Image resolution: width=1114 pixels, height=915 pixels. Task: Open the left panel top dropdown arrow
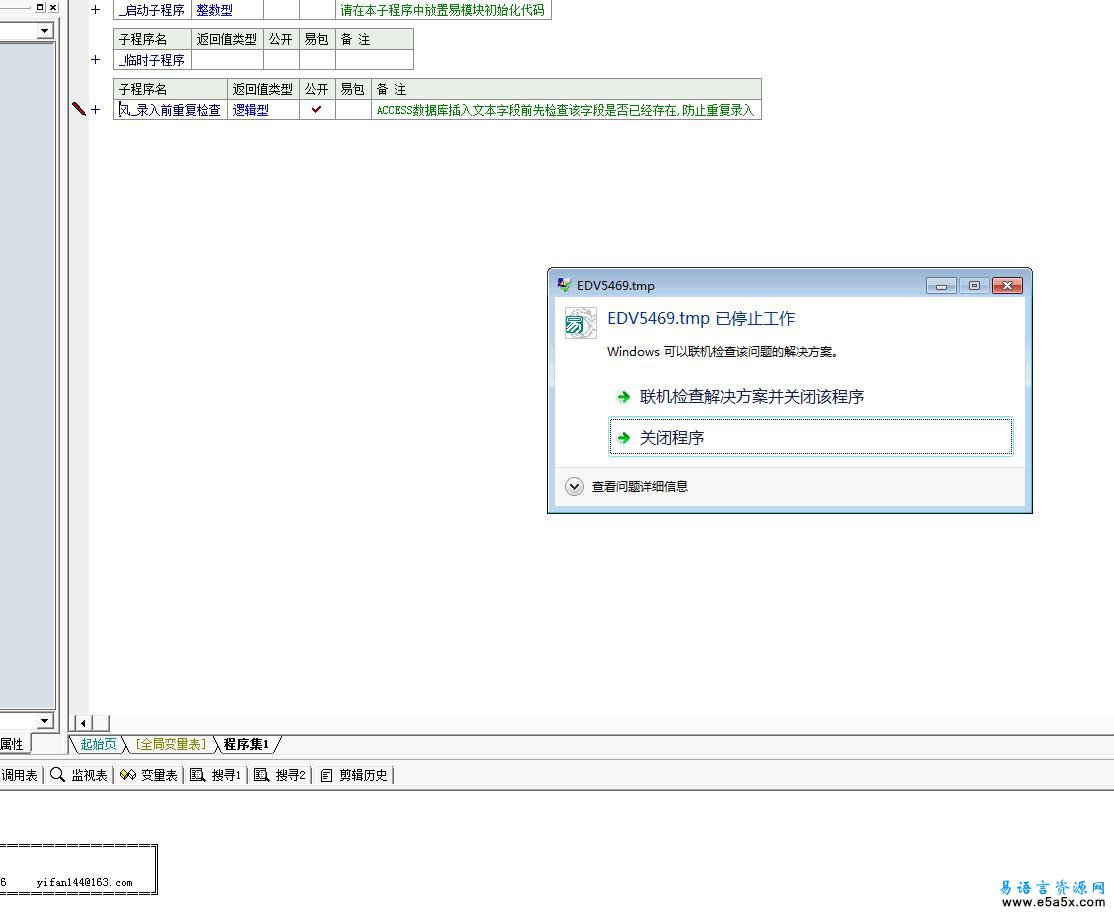tap(45, 31)
